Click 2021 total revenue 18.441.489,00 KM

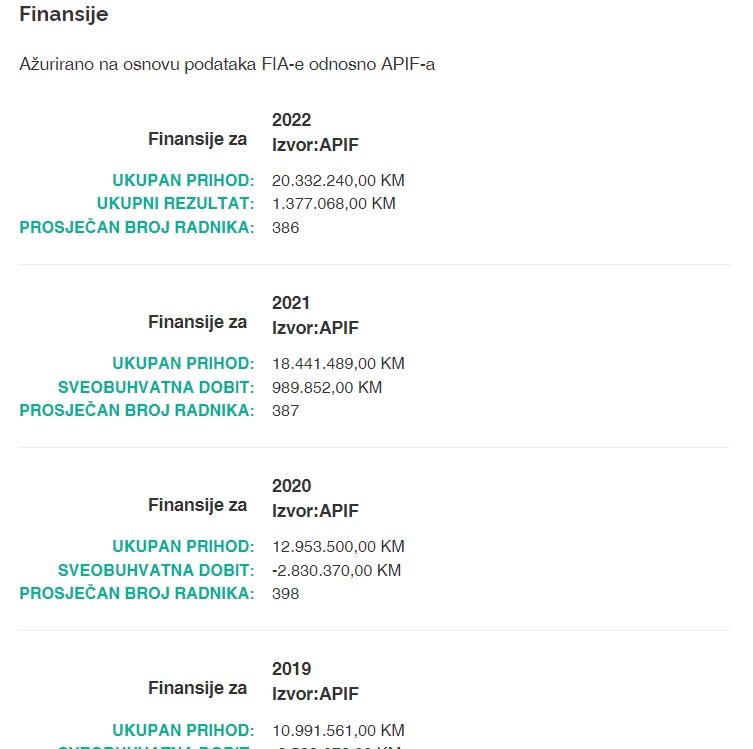tap(338, 363)
